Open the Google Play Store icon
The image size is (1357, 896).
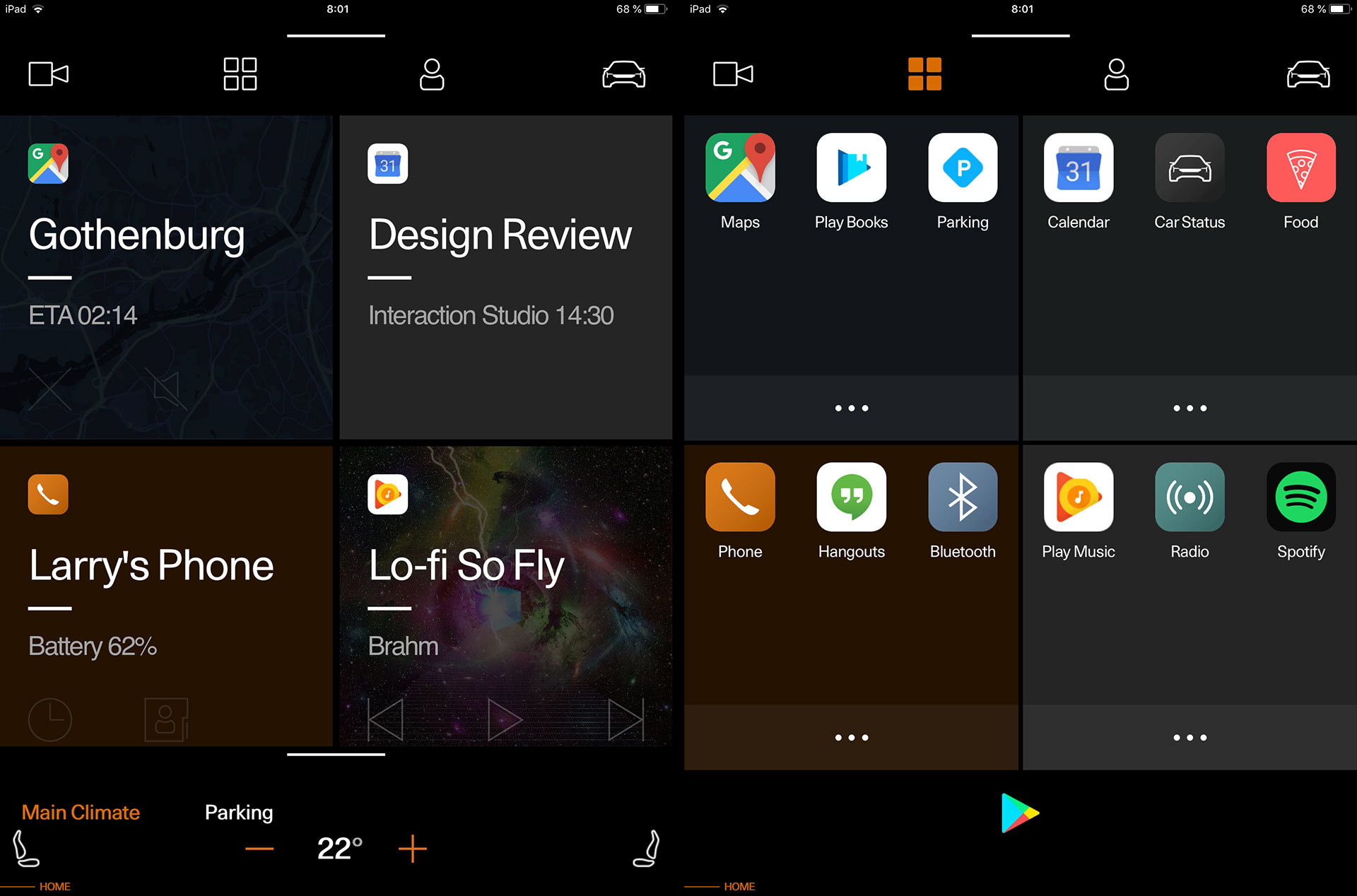1019,813
